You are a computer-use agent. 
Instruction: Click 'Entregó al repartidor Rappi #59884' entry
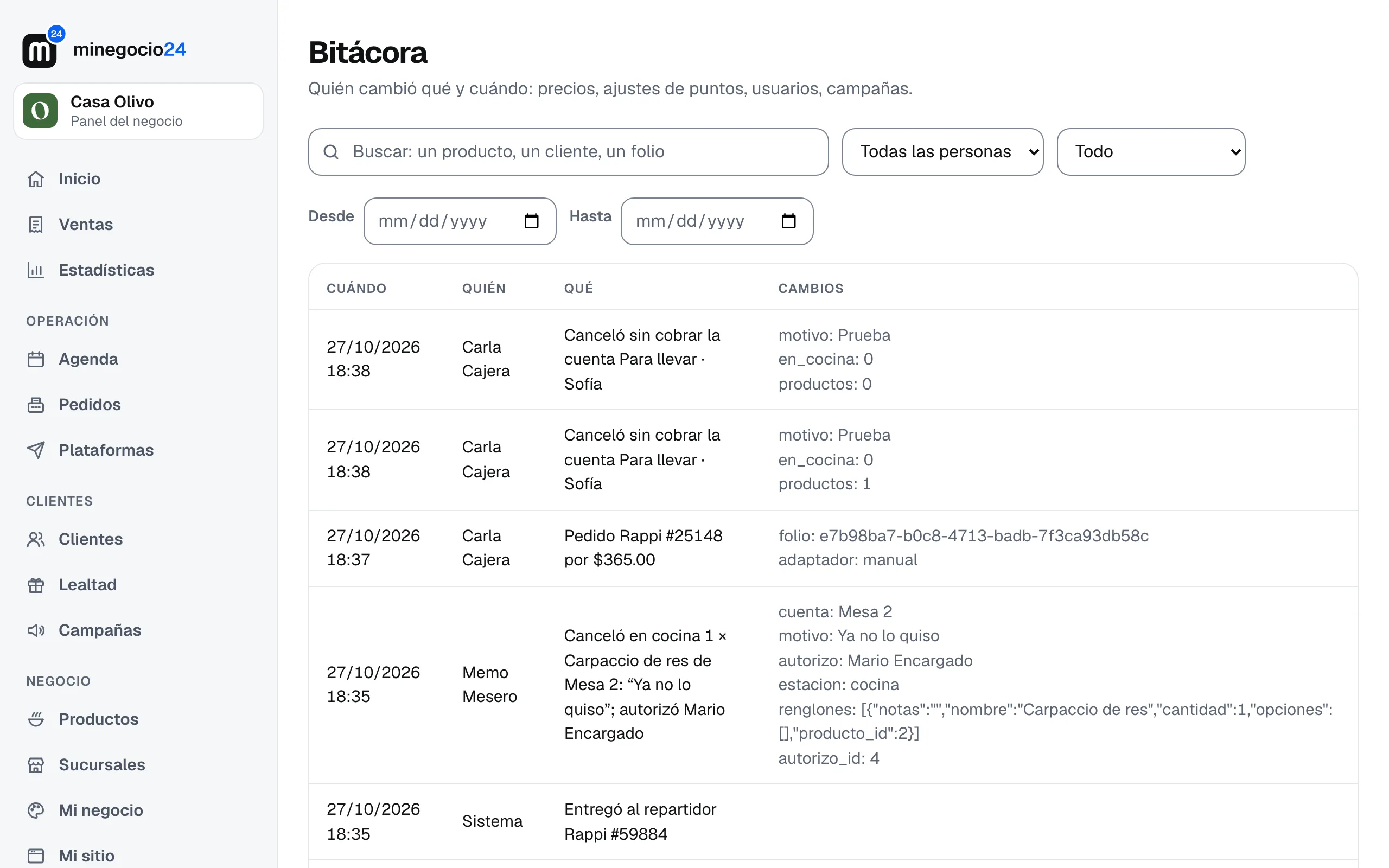click(x=640, y=822)
